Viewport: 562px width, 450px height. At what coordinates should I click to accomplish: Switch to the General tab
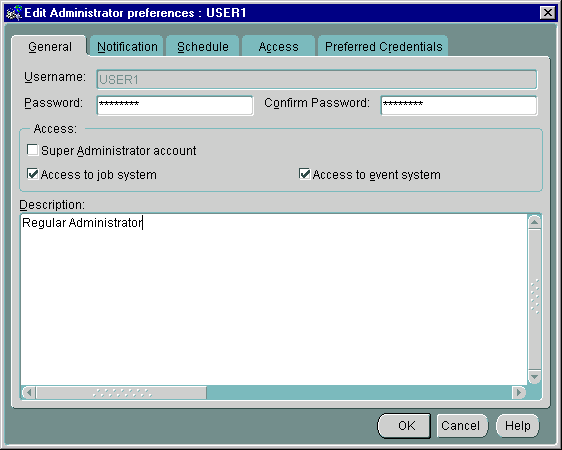(49, 47)
